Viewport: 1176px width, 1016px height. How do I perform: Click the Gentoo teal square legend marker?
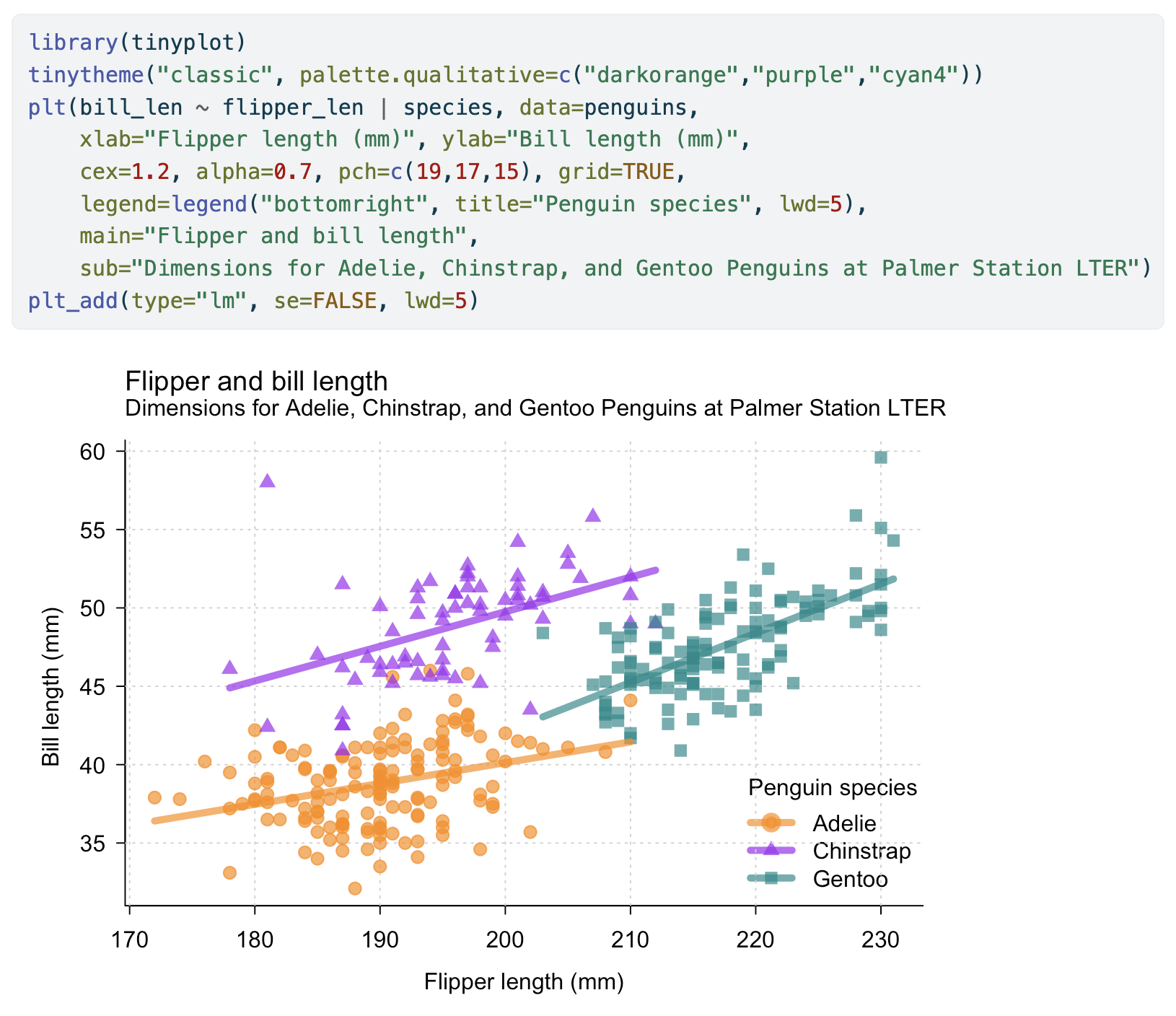point(771,878)
